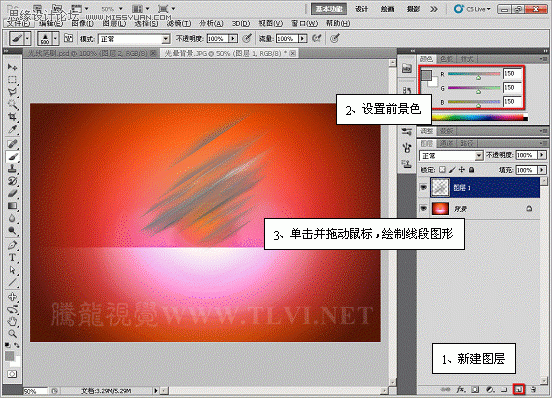Select the Clone Stamp tool

[x=12, y=169]
